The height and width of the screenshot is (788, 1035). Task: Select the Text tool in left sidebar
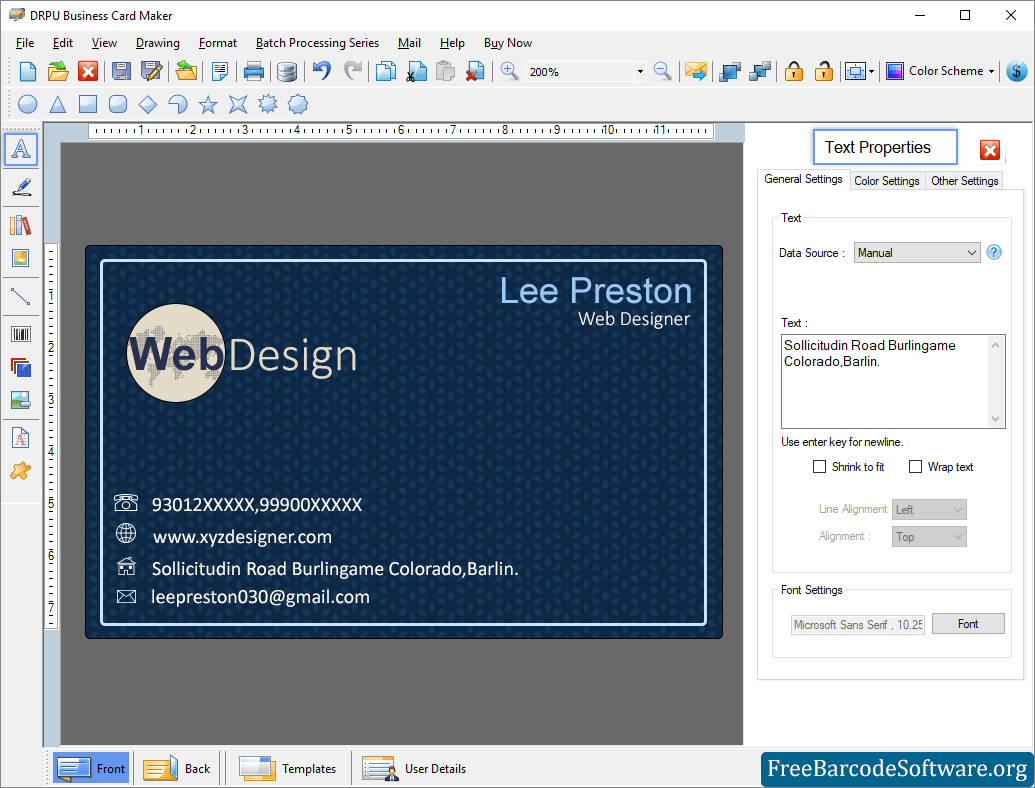point(21,149)
